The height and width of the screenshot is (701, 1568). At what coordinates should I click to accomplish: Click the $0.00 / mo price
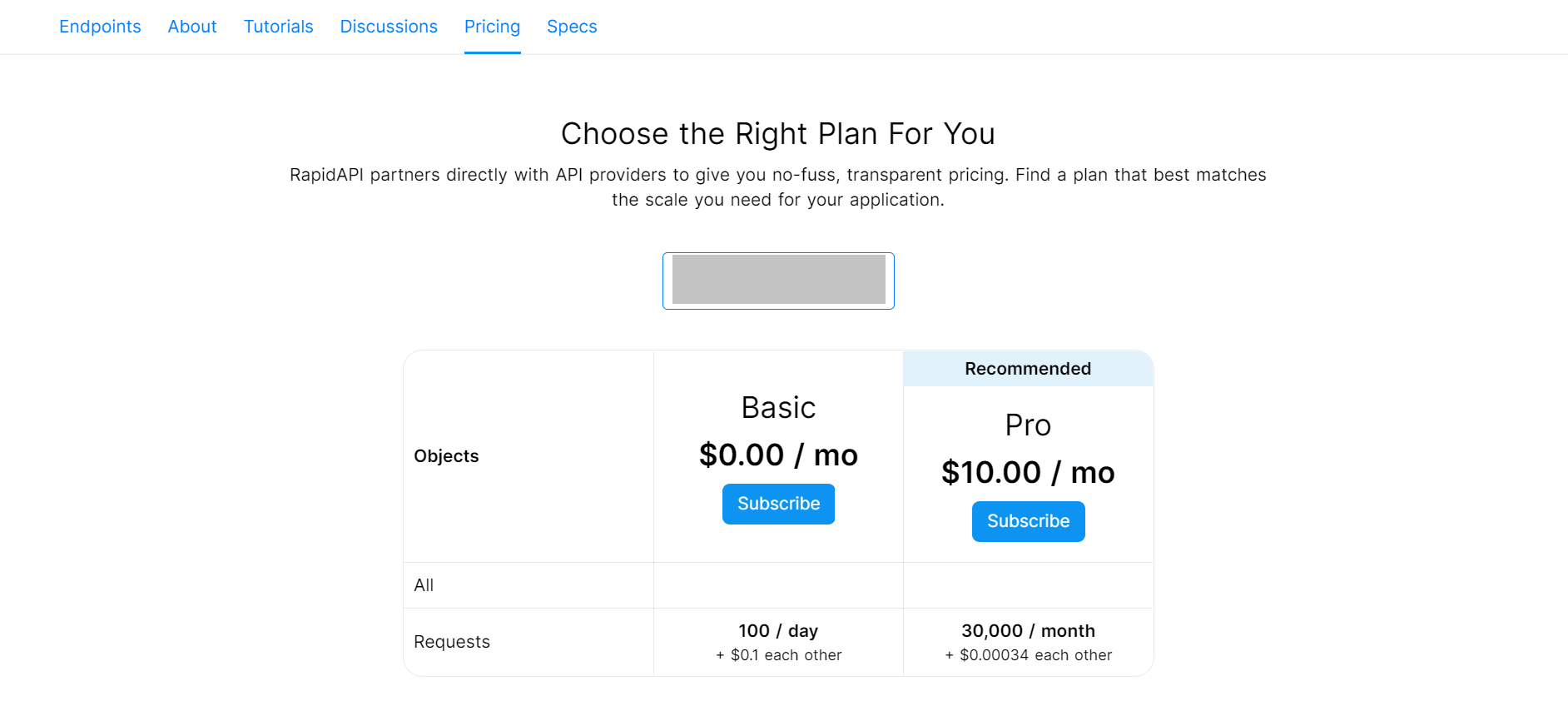(x=778, y=455)
